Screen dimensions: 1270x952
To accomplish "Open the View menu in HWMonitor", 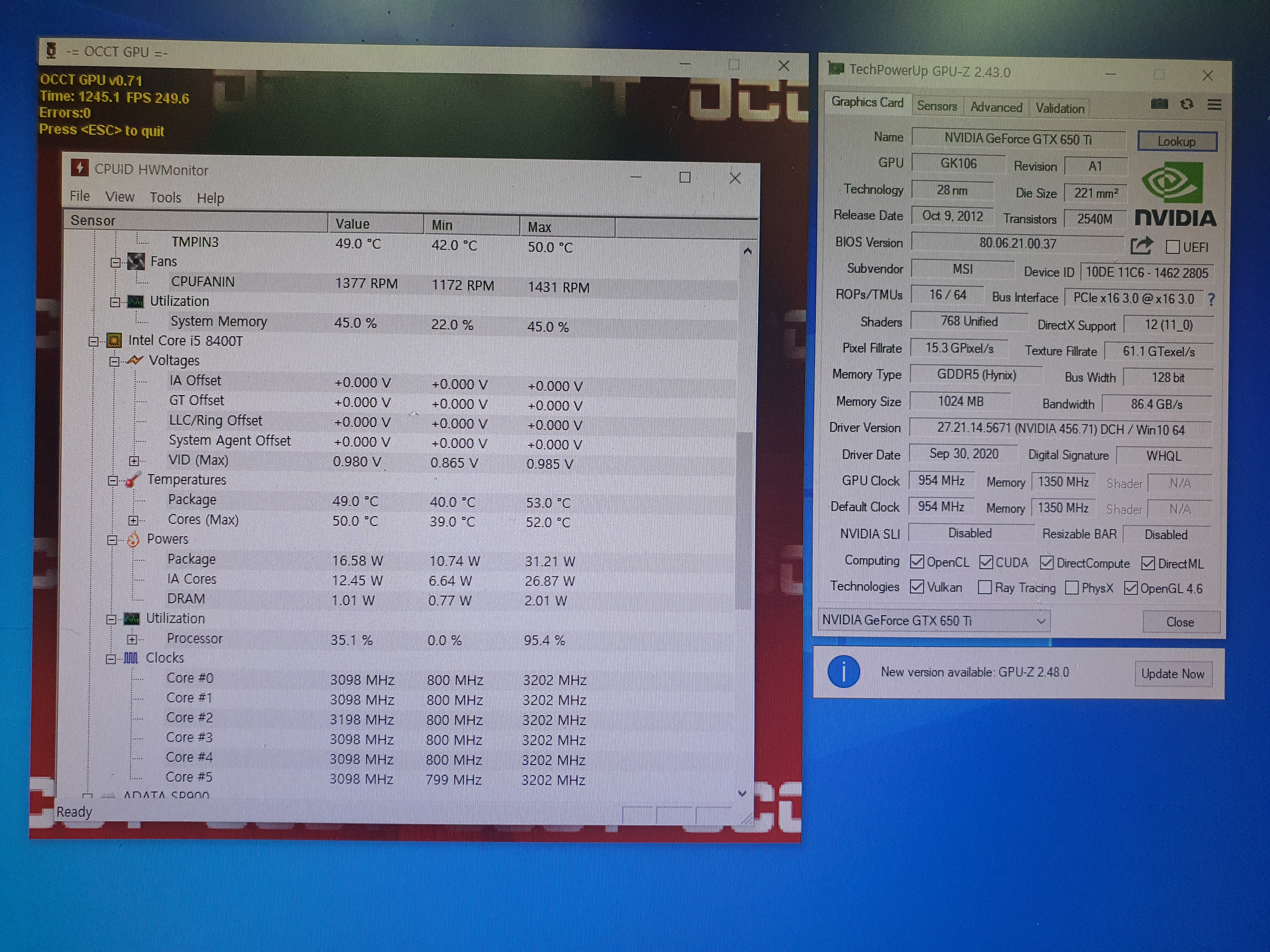I will [119, 197].
